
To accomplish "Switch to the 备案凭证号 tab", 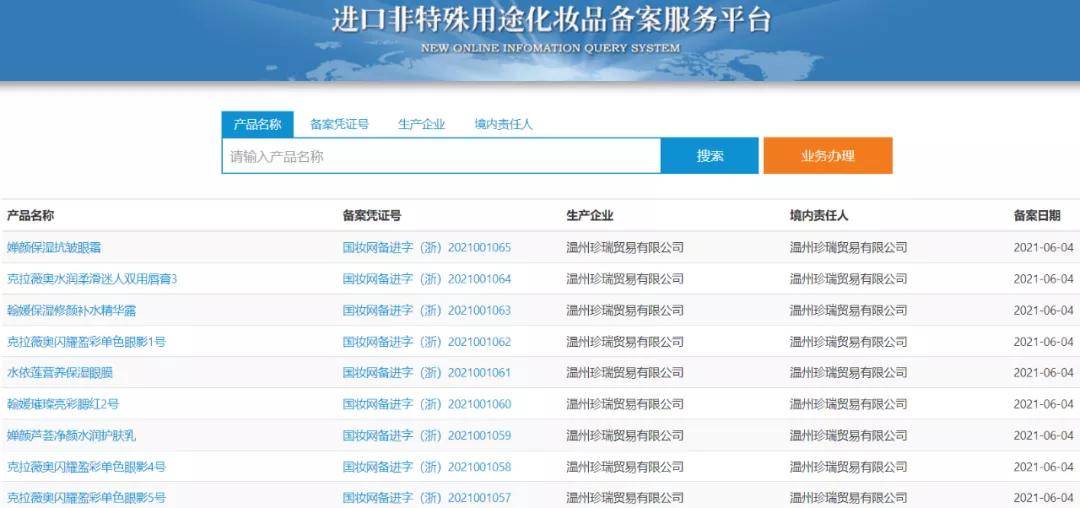I will tap(339, 124).
